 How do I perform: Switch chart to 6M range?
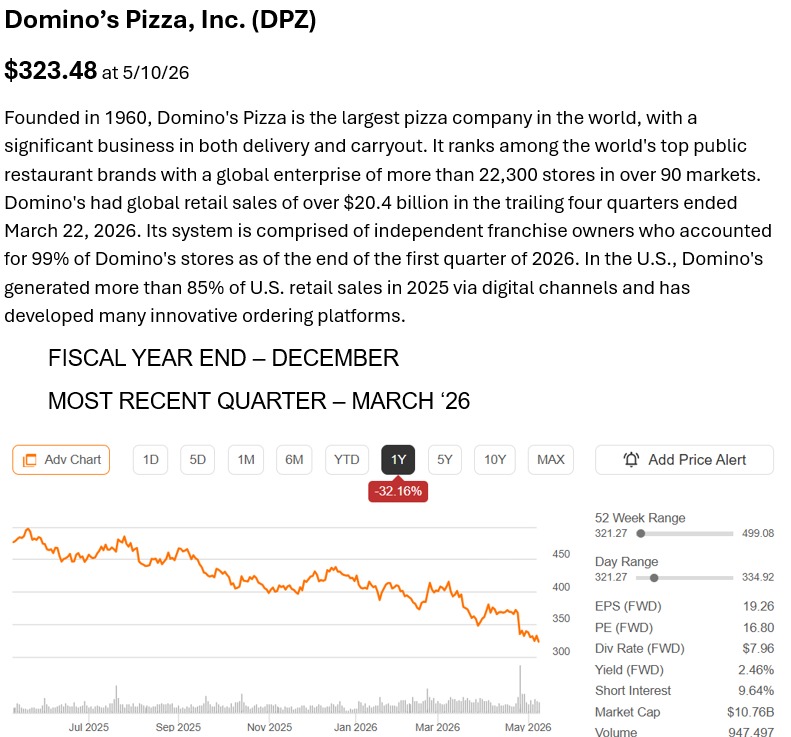click(x=294, y=460)
